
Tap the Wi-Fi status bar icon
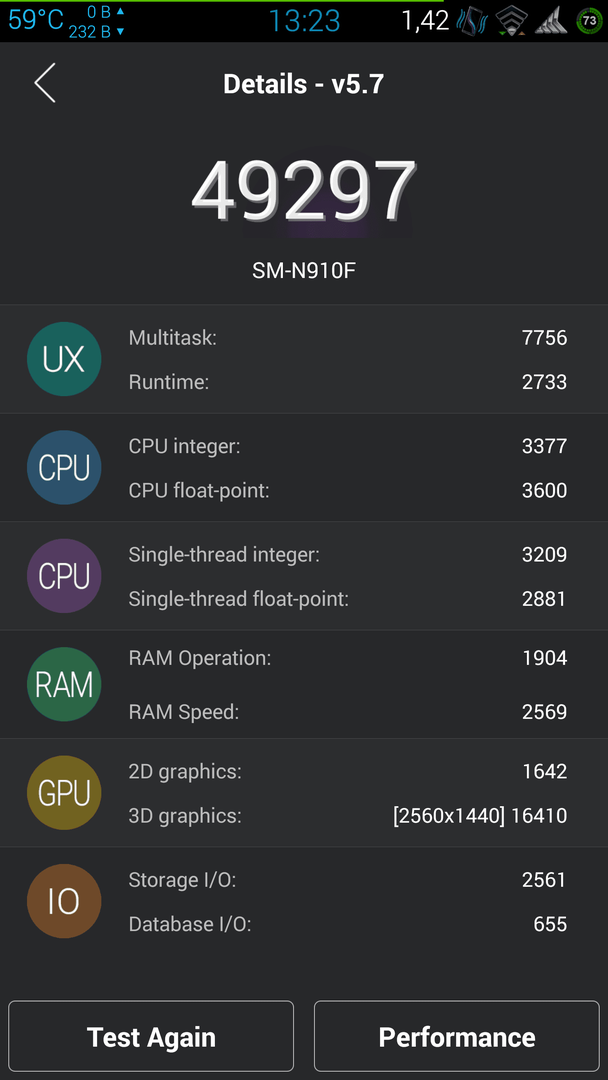coord(512,21)
